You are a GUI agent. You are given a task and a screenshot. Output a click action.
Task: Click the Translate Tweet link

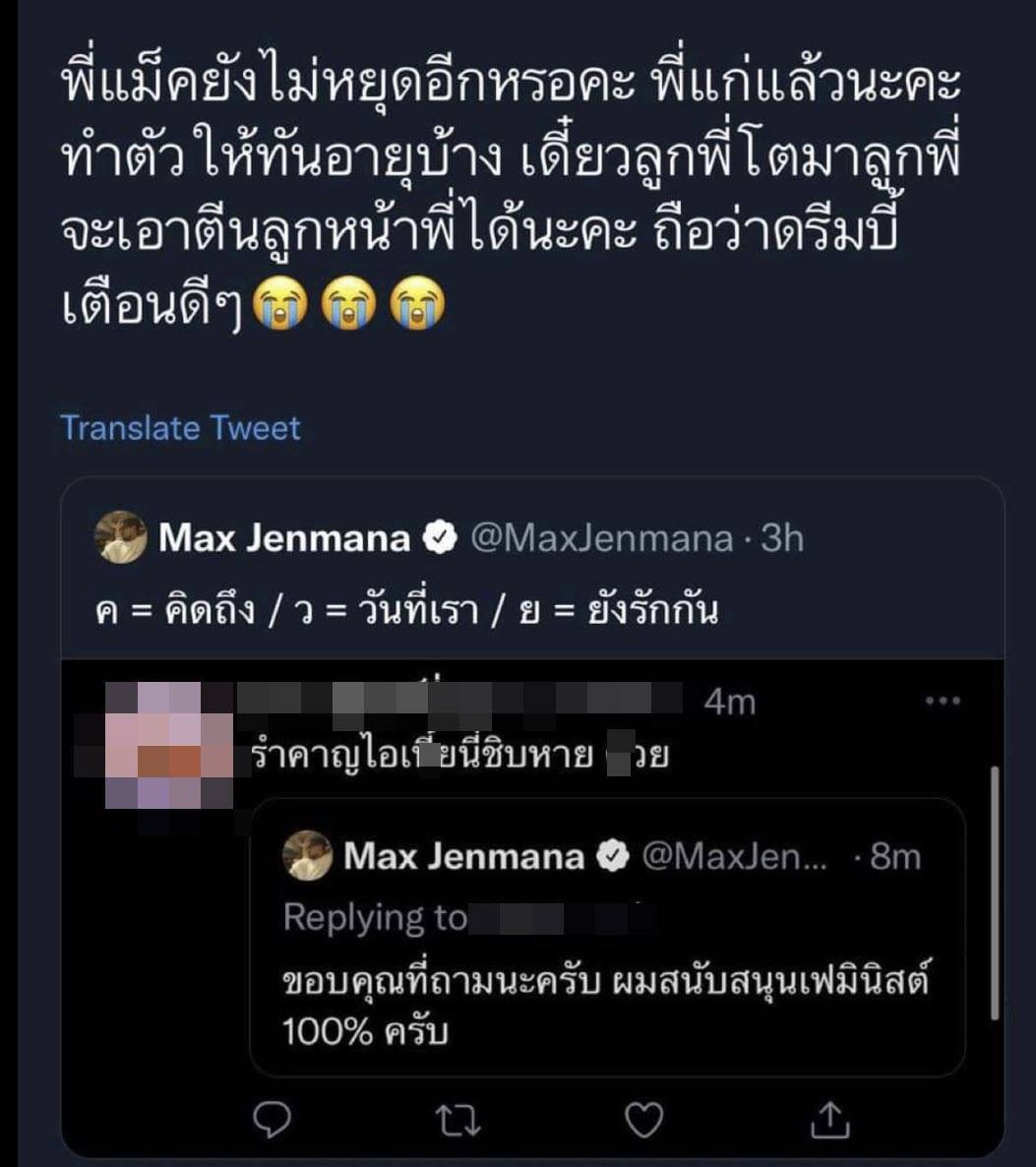point(181,428)
